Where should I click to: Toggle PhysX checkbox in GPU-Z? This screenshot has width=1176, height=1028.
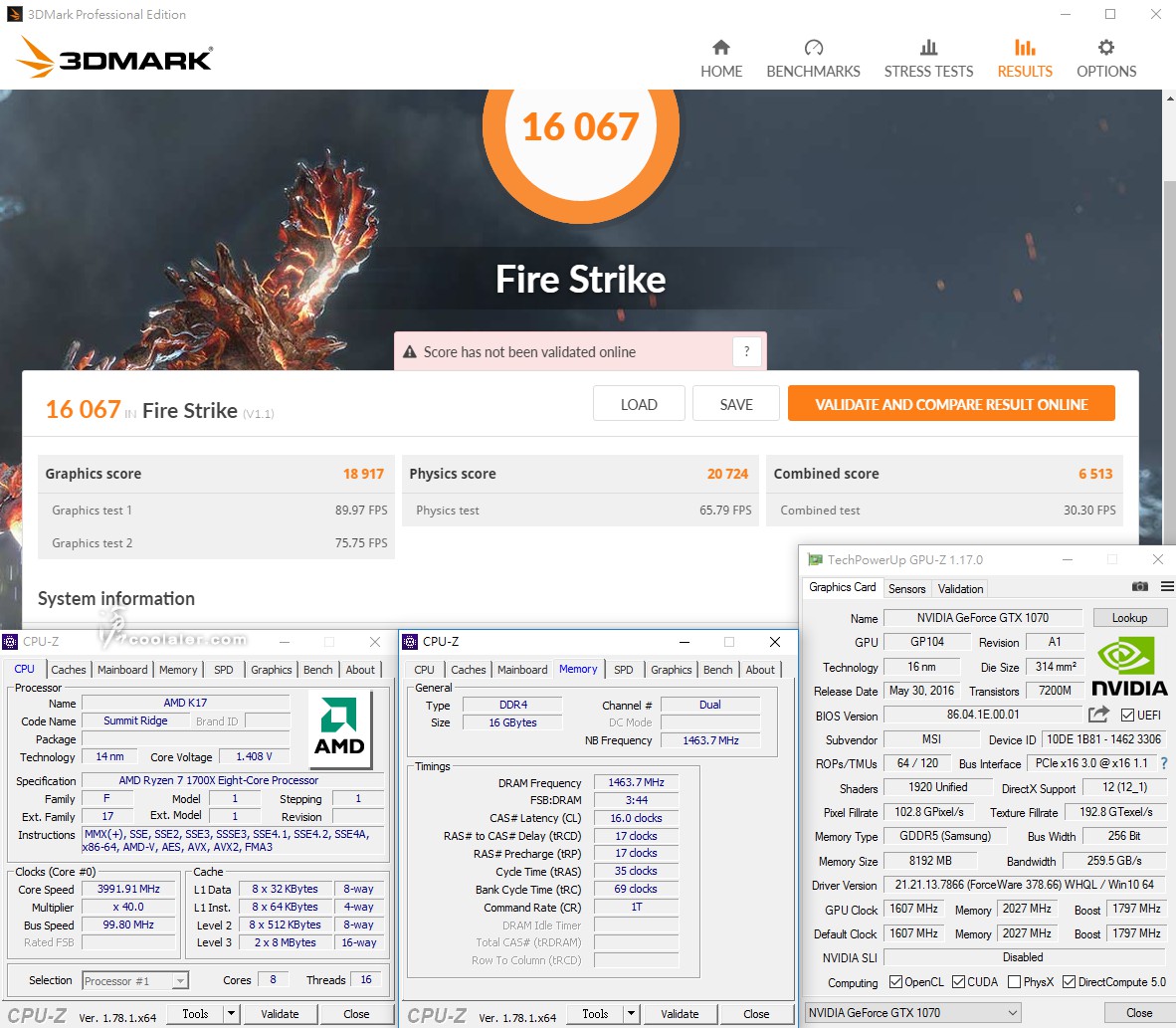pos(1014,982)
